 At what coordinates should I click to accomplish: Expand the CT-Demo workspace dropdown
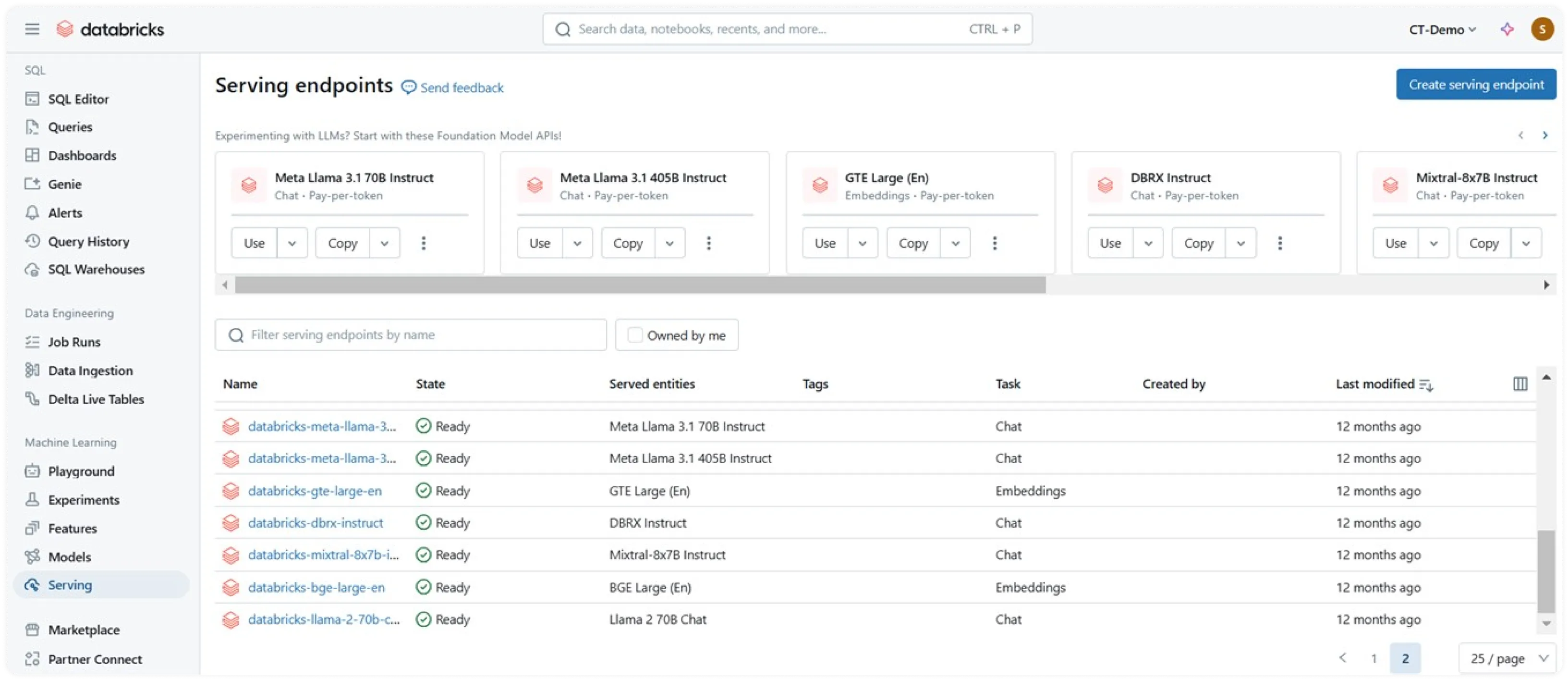[1442, 29]
